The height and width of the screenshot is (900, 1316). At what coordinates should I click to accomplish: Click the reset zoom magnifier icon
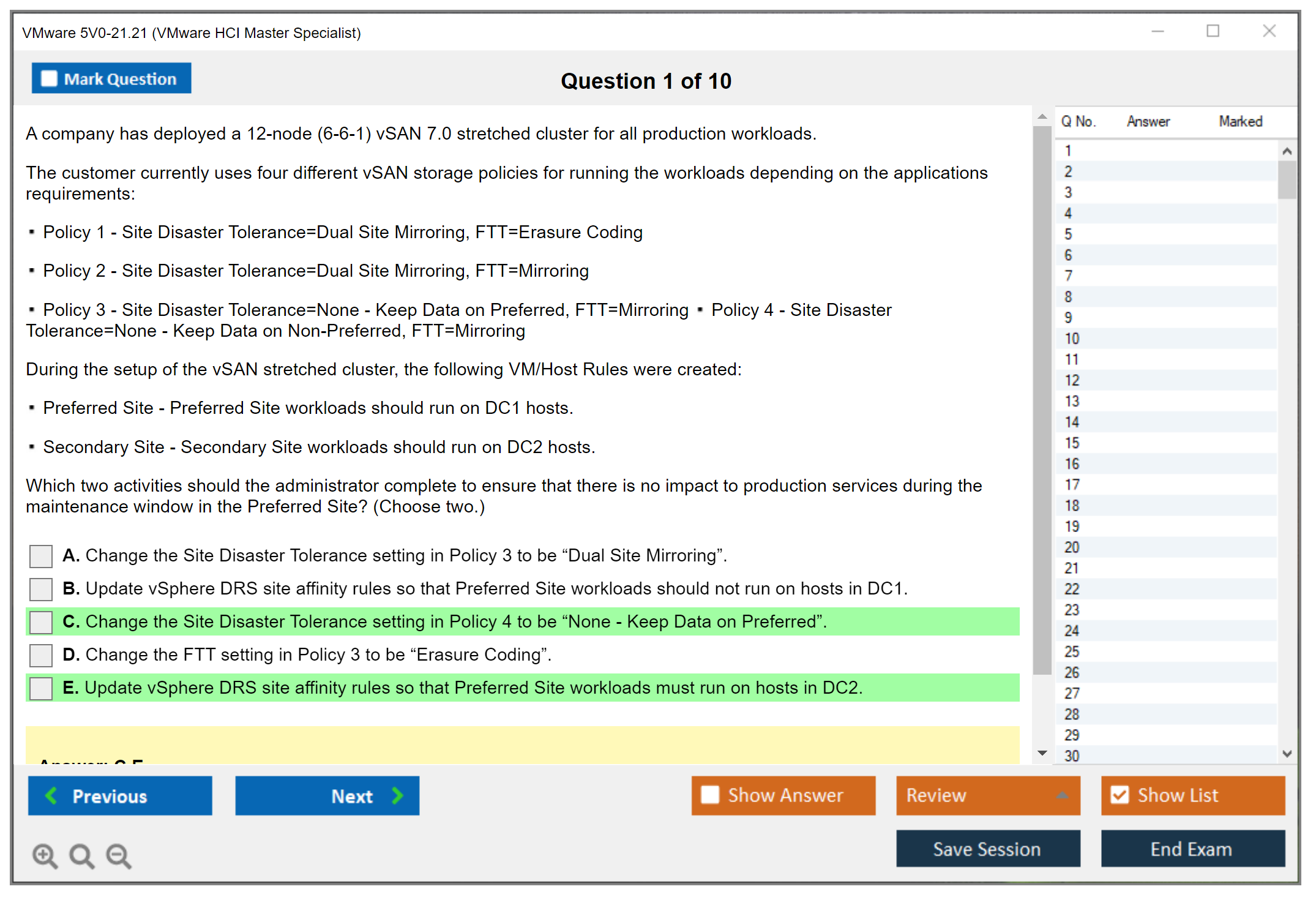click(81, 855)
